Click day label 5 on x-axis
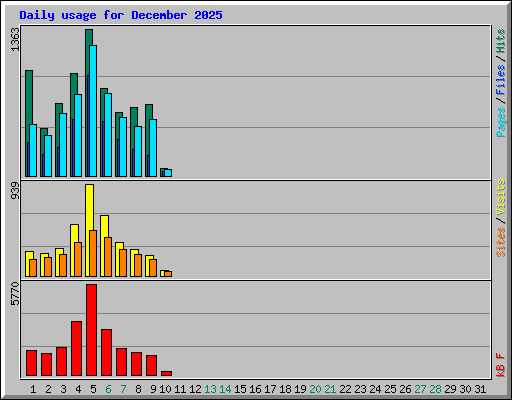The width and height of the screenshot is (512, 400). point(93,389)
